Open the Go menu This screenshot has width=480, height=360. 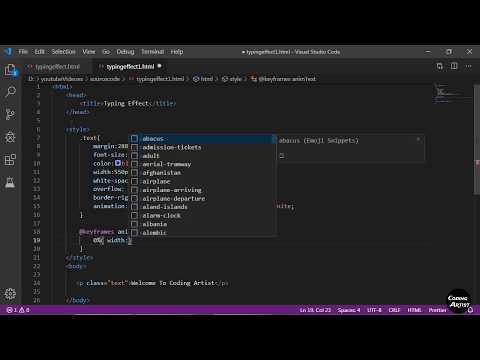(x=106, y=52)
